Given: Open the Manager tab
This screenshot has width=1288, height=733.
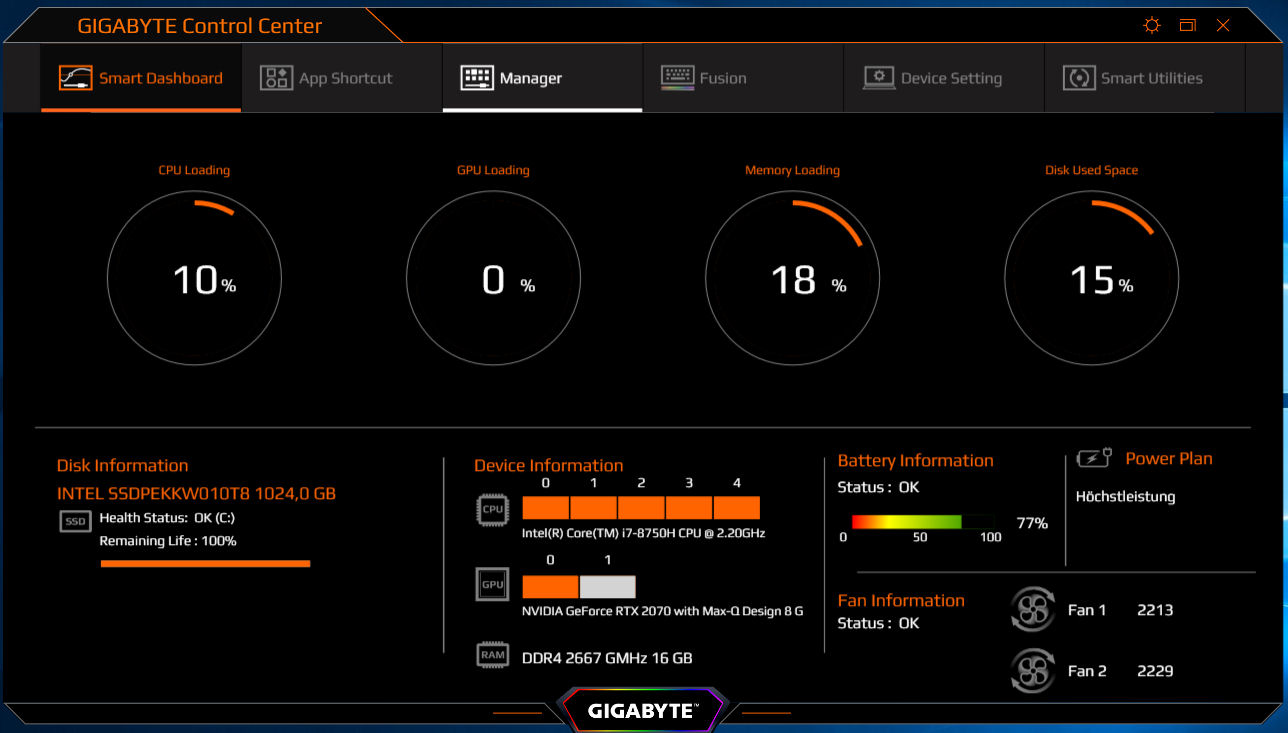Looking at the screenshot, I should point(542,78).
